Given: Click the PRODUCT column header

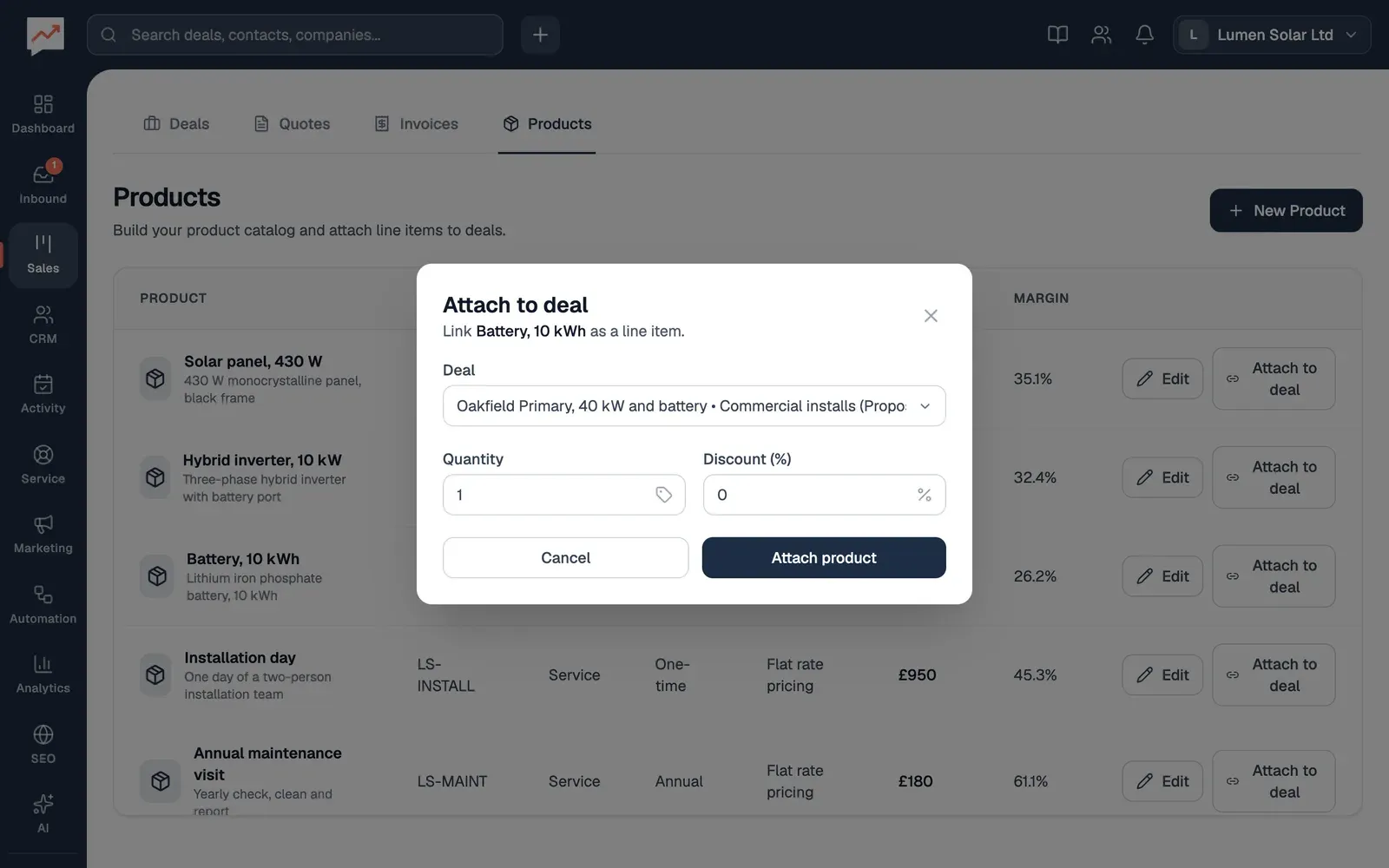Looking at the screenshot, I should tap(173, 298).
